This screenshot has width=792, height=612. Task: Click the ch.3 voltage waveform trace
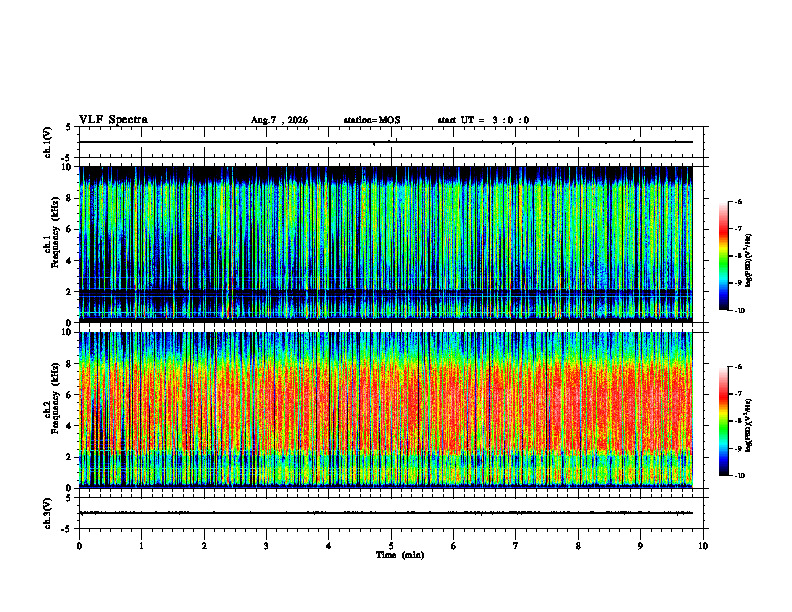tap(385, 513)
